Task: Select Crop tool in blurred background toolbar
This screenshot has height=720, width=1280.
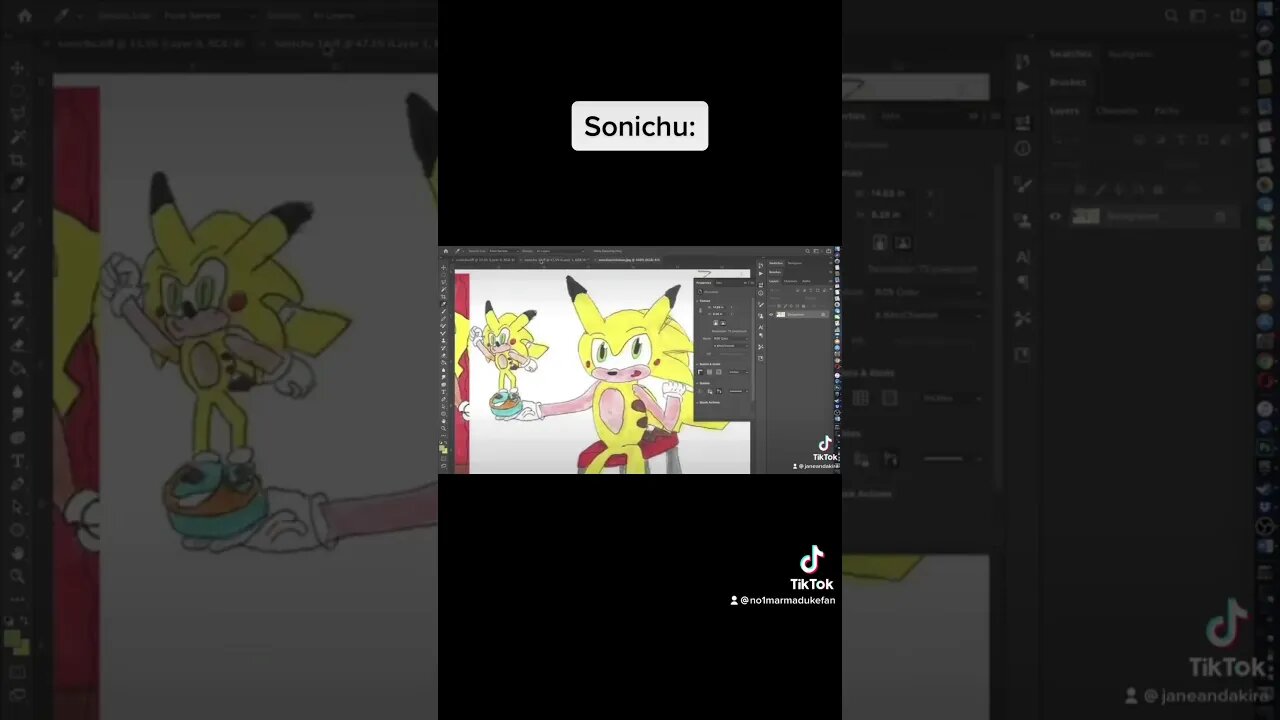Action: pyautogui.click(x=17, y=160)
